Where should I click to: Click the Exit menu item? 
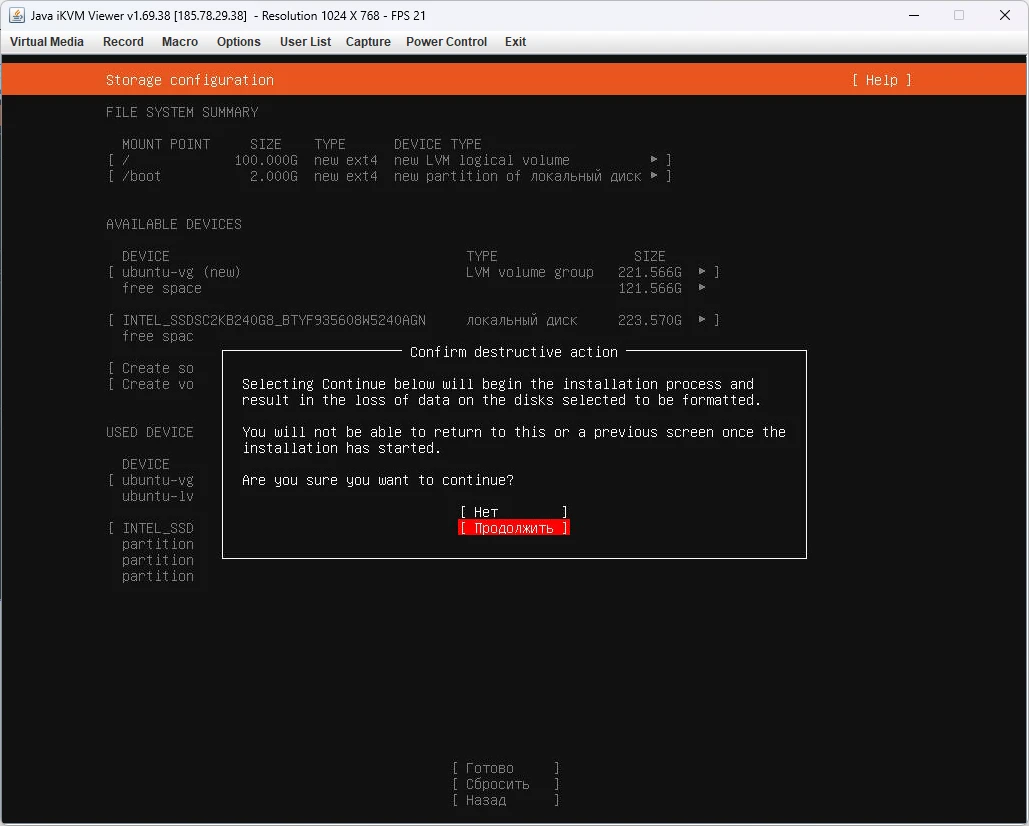[515, 42]
